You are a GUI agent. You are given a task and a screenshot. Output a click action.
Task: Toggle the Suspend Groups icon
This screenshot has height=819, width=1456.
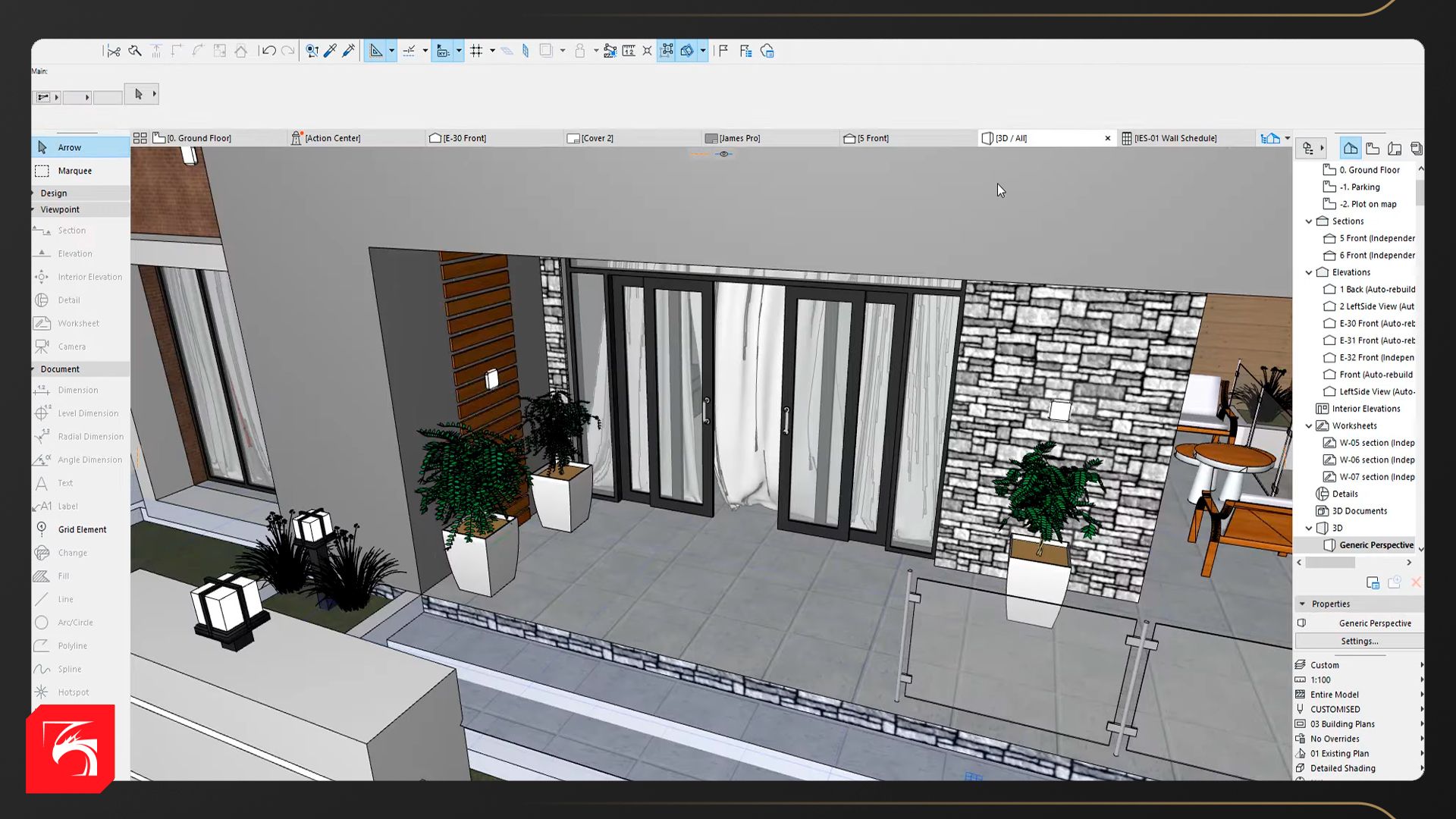667,51
